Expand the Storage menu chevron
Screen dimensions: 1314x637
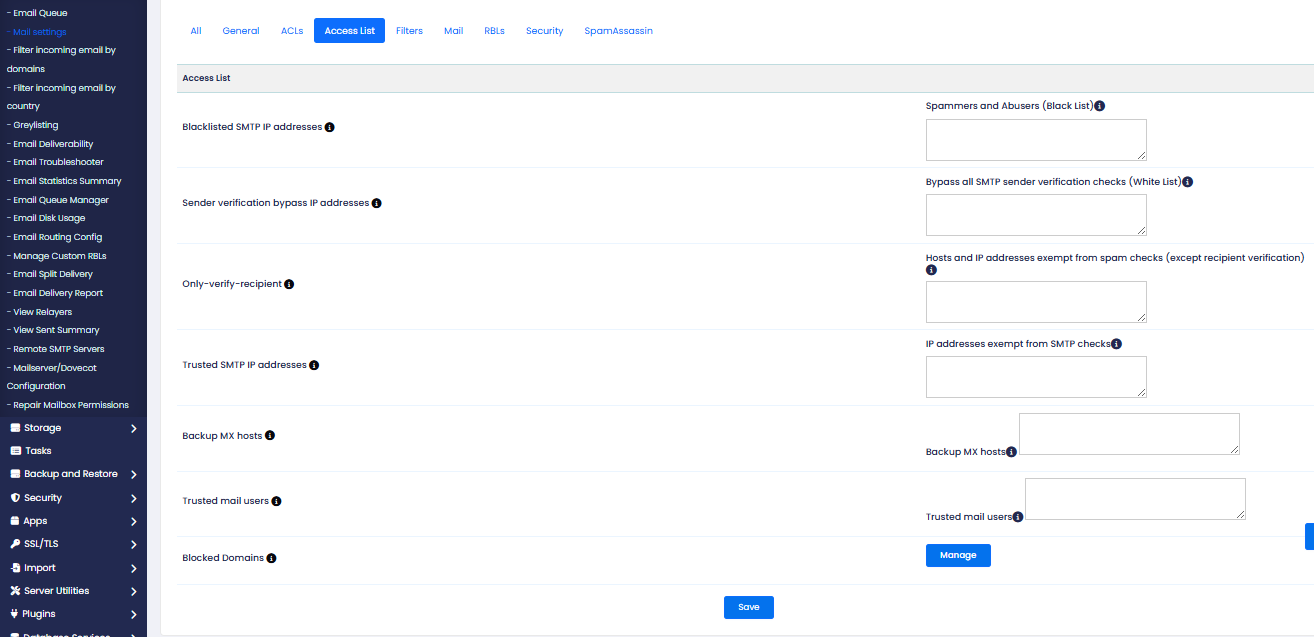coord(134,428)
